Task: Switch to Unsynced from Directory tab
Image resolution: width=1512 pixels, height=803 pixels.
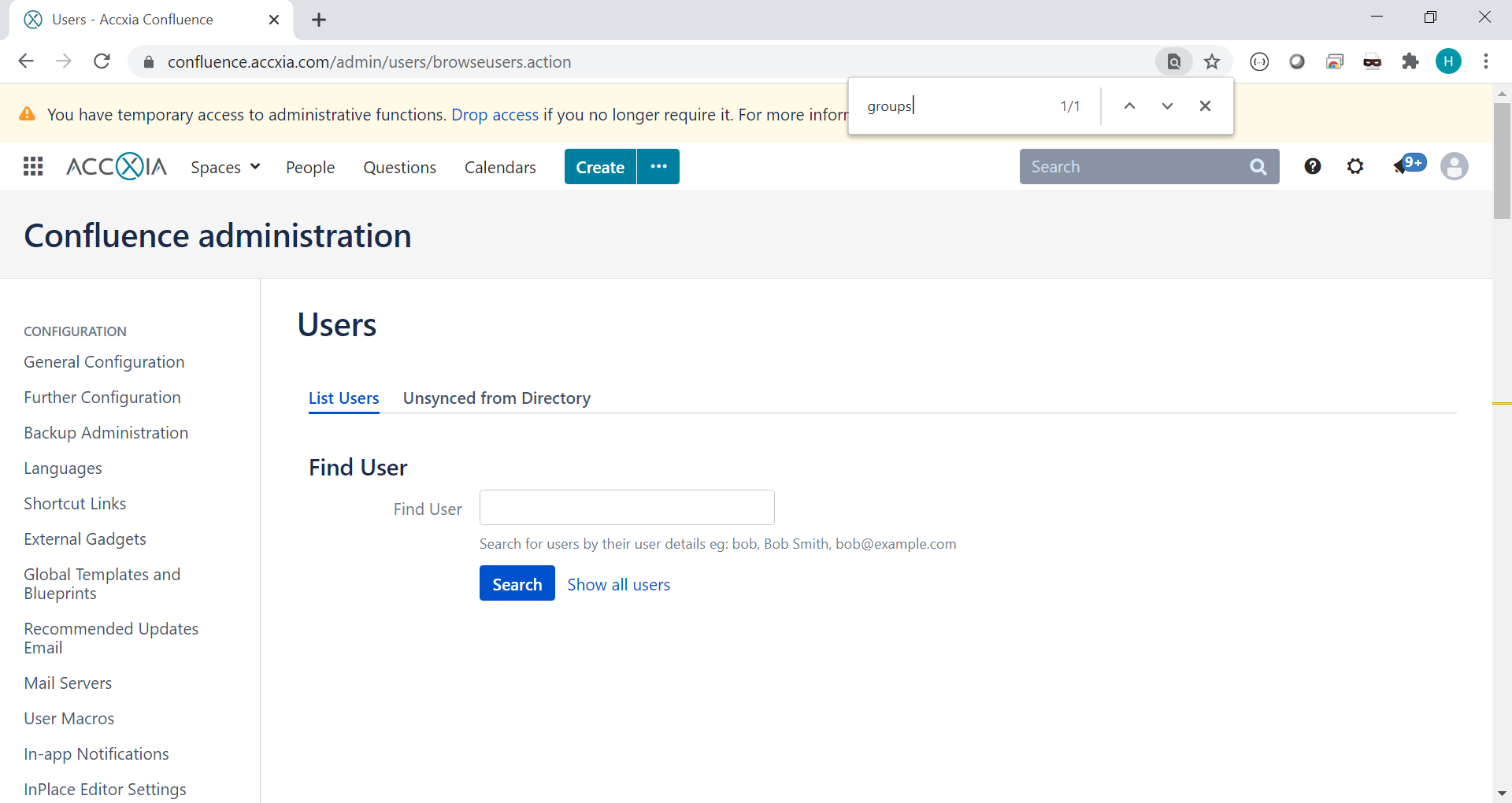Action: (497, 398)
